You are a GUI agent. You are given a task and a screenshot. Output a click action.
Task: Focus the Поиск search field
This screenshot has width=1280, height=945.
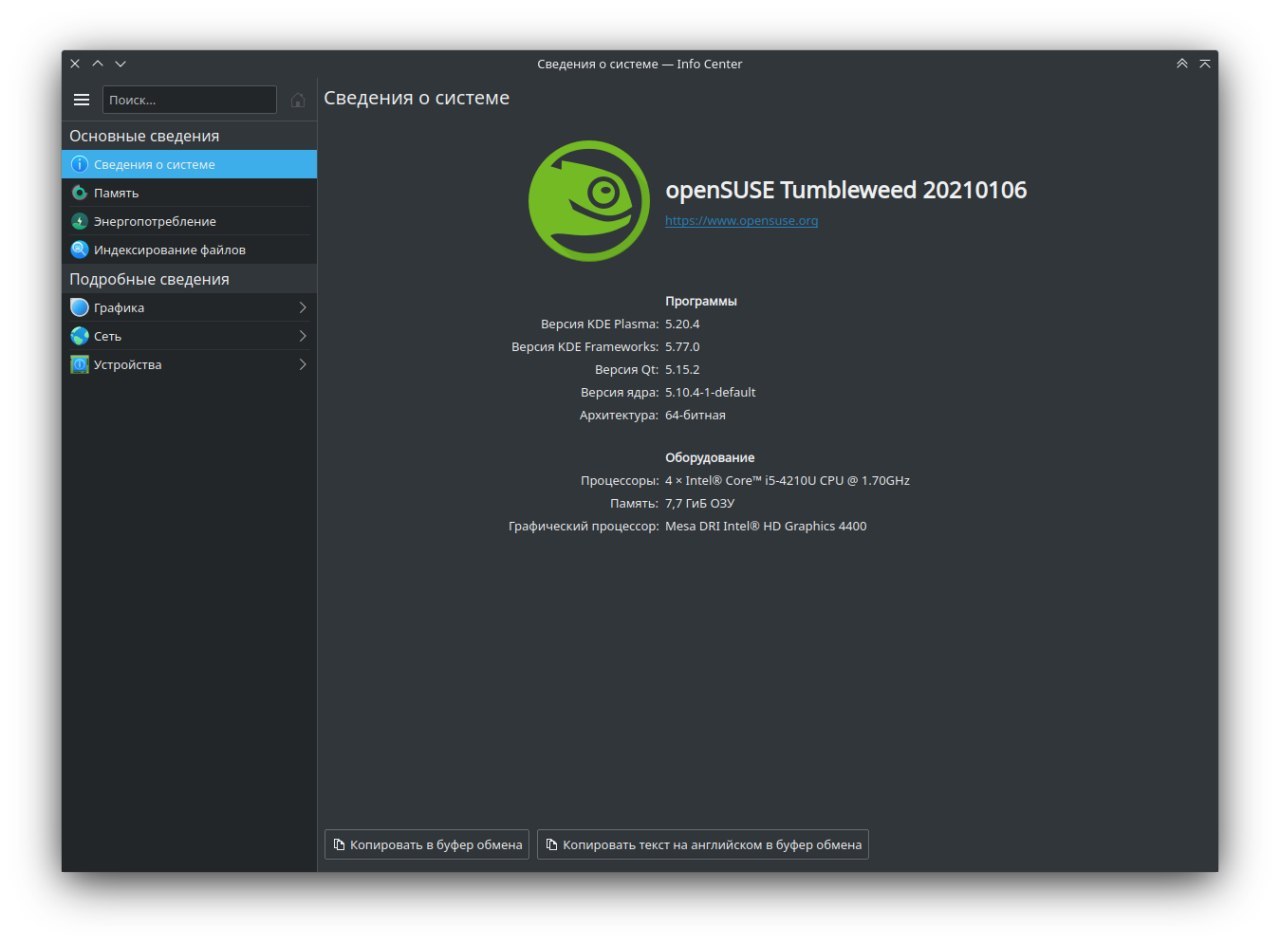click(x=189, y=100)
